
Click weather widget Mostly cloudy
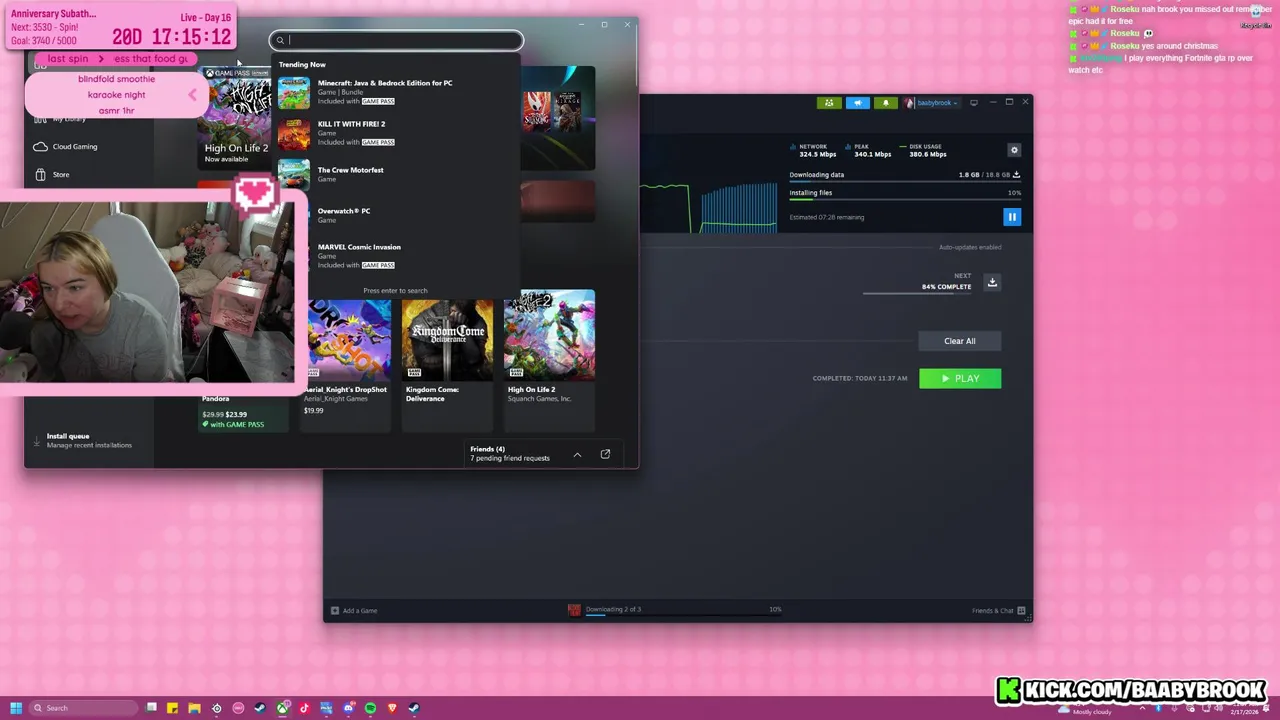(1085, 709)
